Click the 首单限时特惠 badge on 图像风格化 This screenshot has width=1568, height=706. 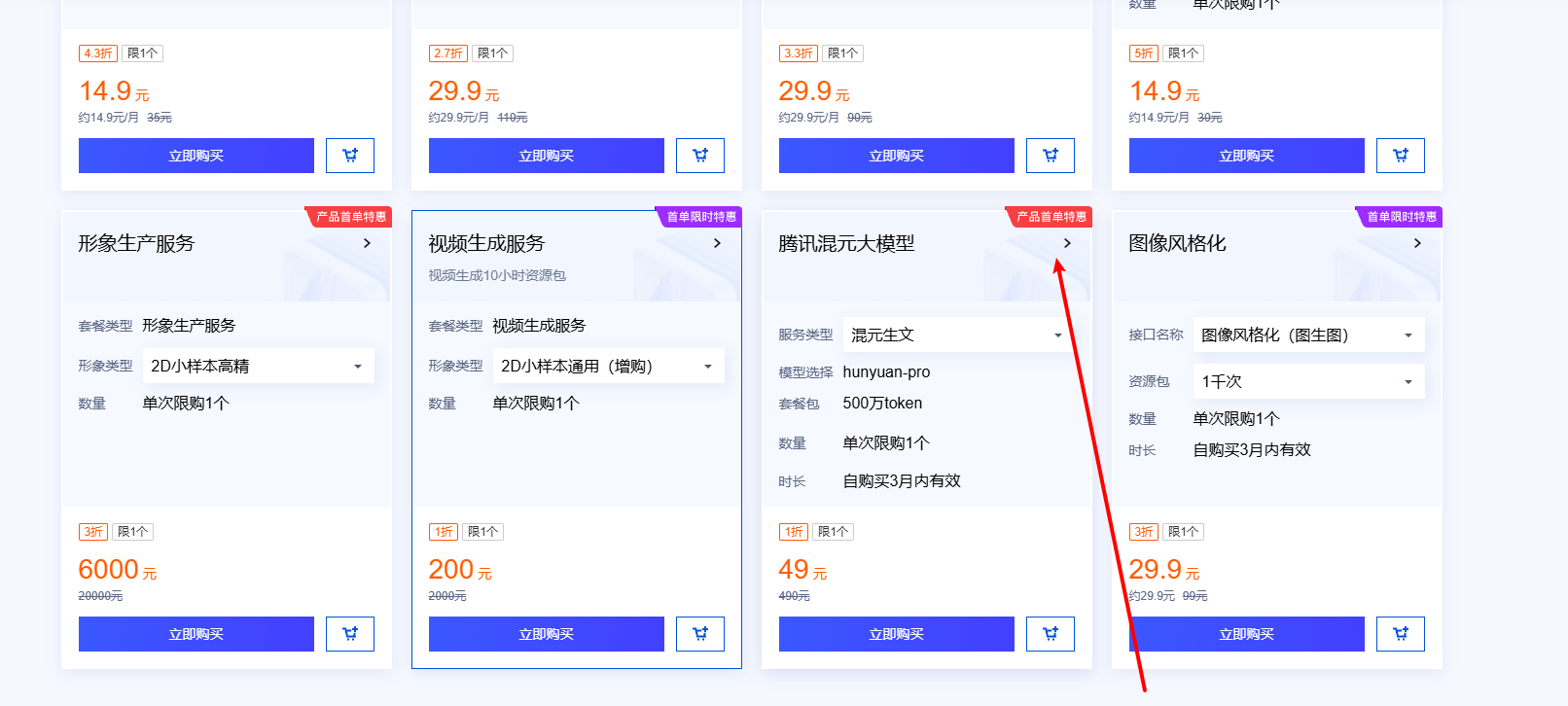coord(1401,217)
